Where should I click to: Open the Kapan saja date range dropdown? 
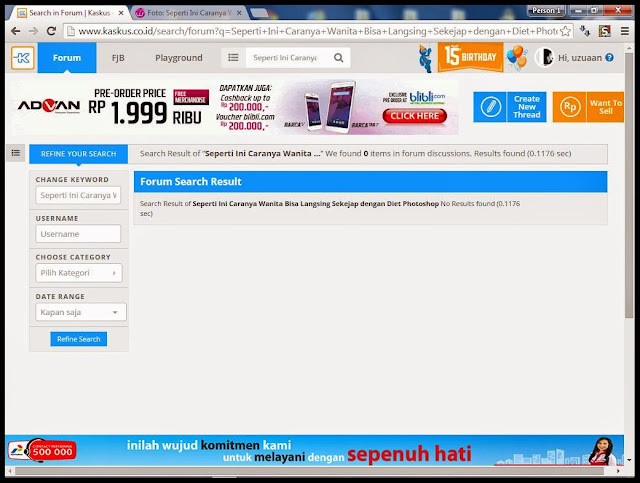[80, 312]
